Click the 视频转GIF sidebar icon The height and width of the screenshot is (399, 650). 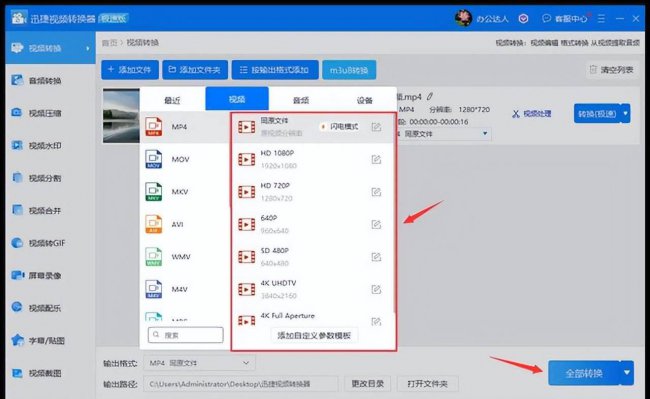[17, 243]
